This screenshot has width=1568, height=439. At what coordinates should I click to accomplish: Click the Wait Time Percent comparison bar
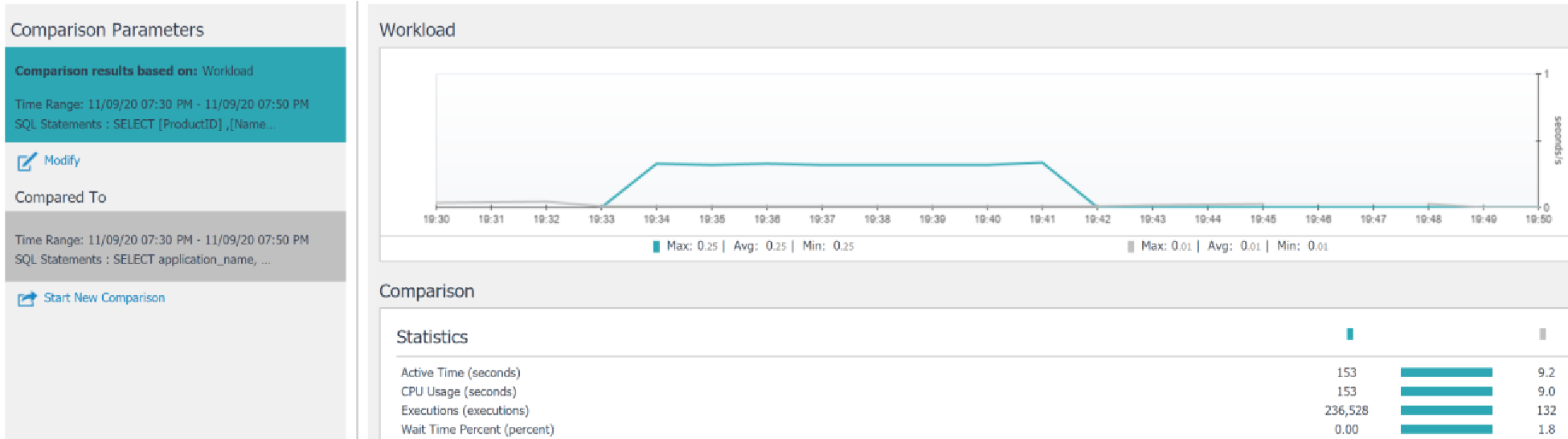pos(1446,429)
